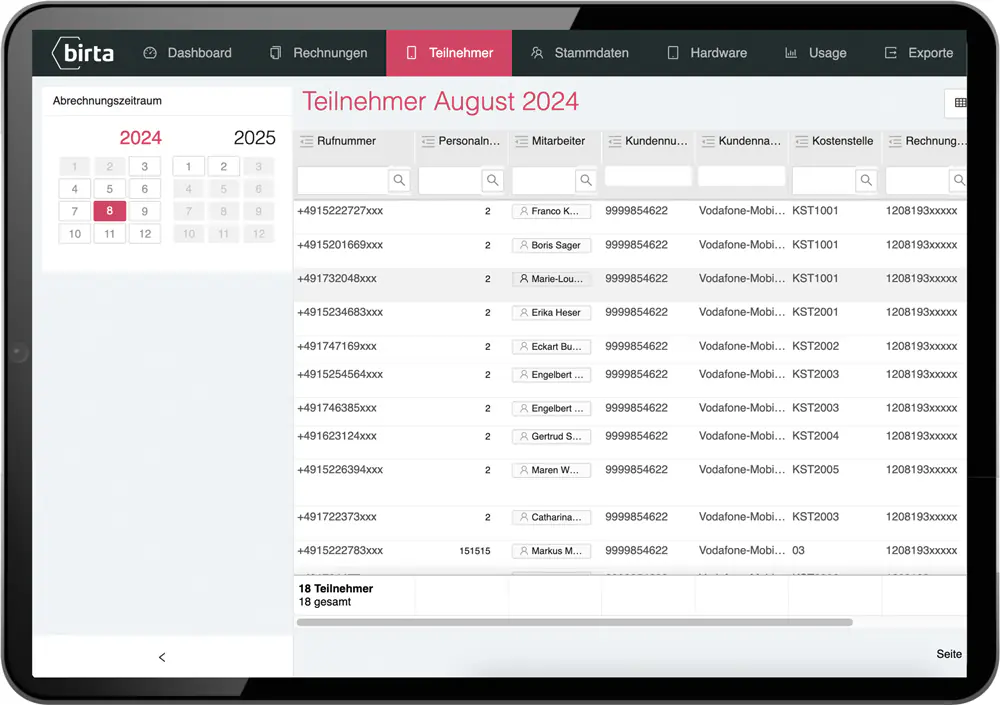1000x705 pixels.
Task: Click the table column layout icon
Action: [x=960, y=103]
